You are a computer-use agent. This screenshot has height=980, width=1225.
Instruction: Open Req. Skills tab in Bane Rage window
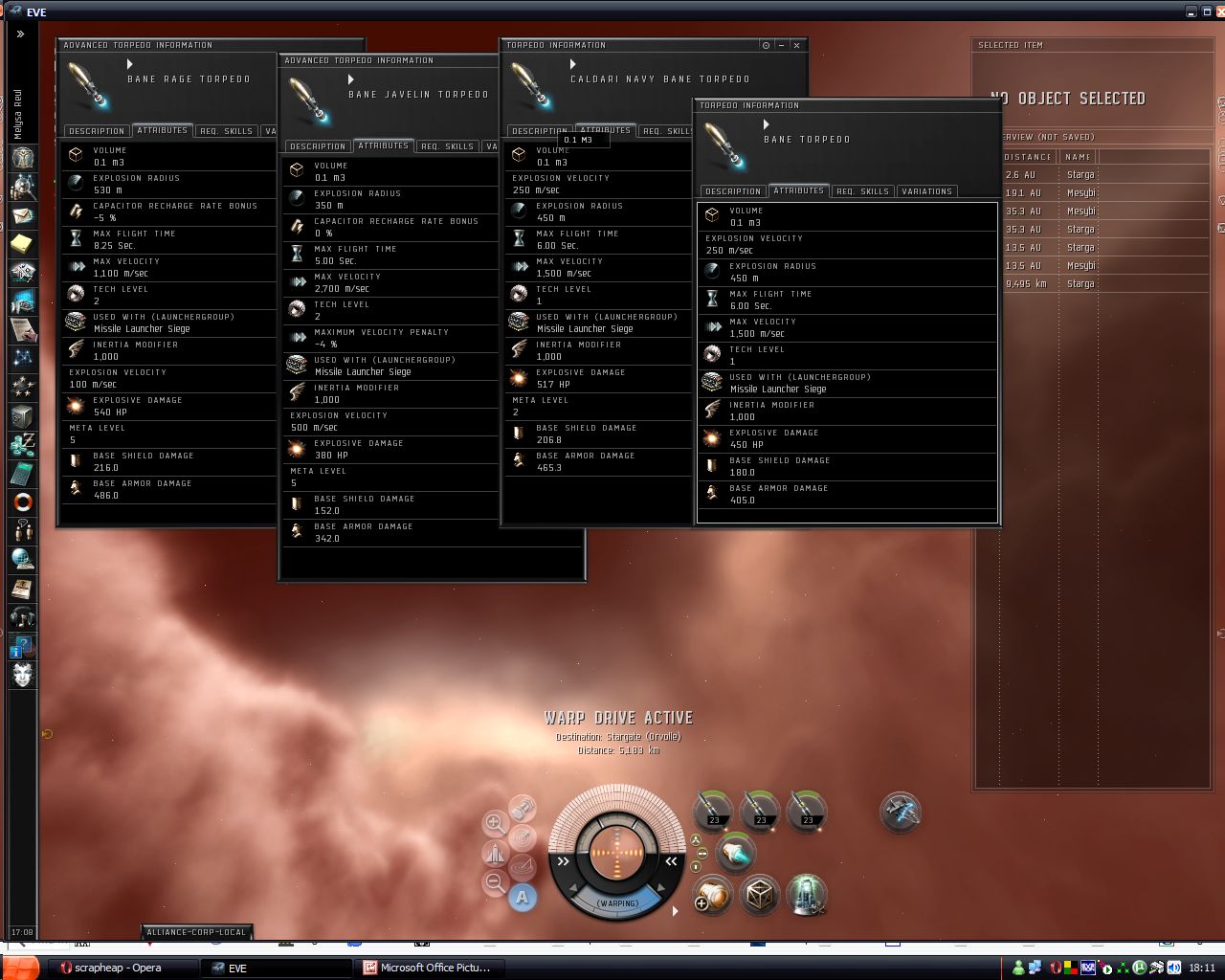[x=226, y=131]
